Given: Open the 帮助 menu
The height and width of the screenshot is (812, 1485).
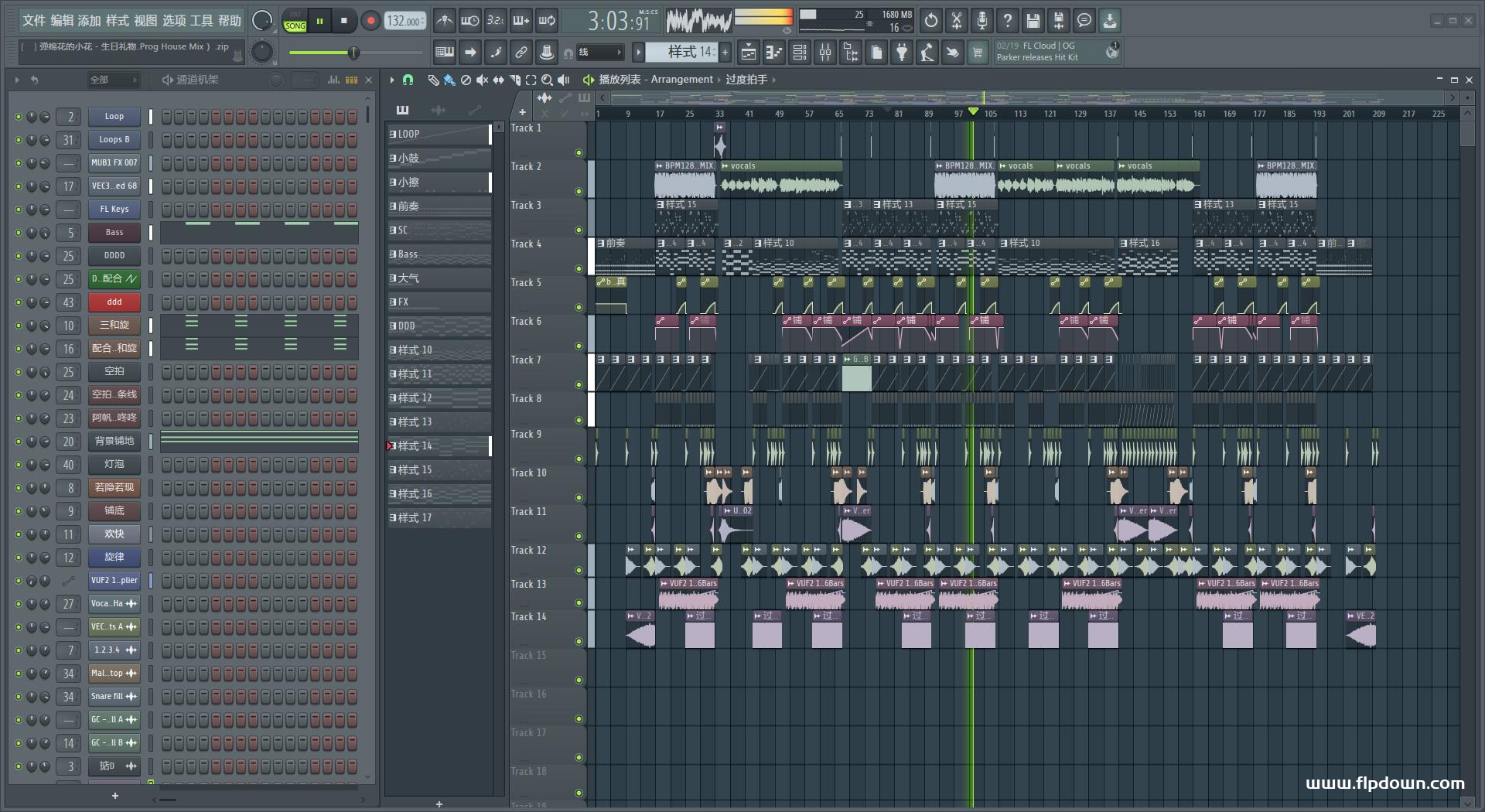Looking at the screenshot, I should (230, 21).
